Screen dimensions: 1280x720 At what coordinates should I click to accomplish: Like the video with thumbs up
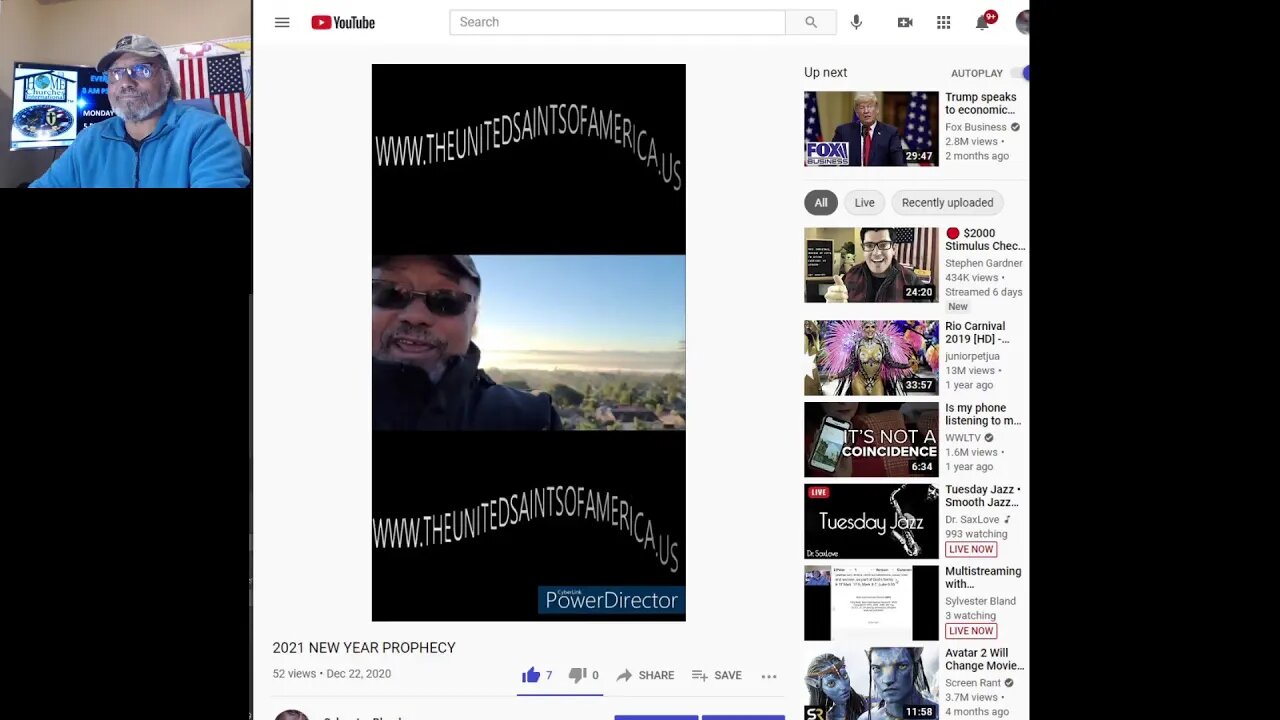[x=537, y=675]
